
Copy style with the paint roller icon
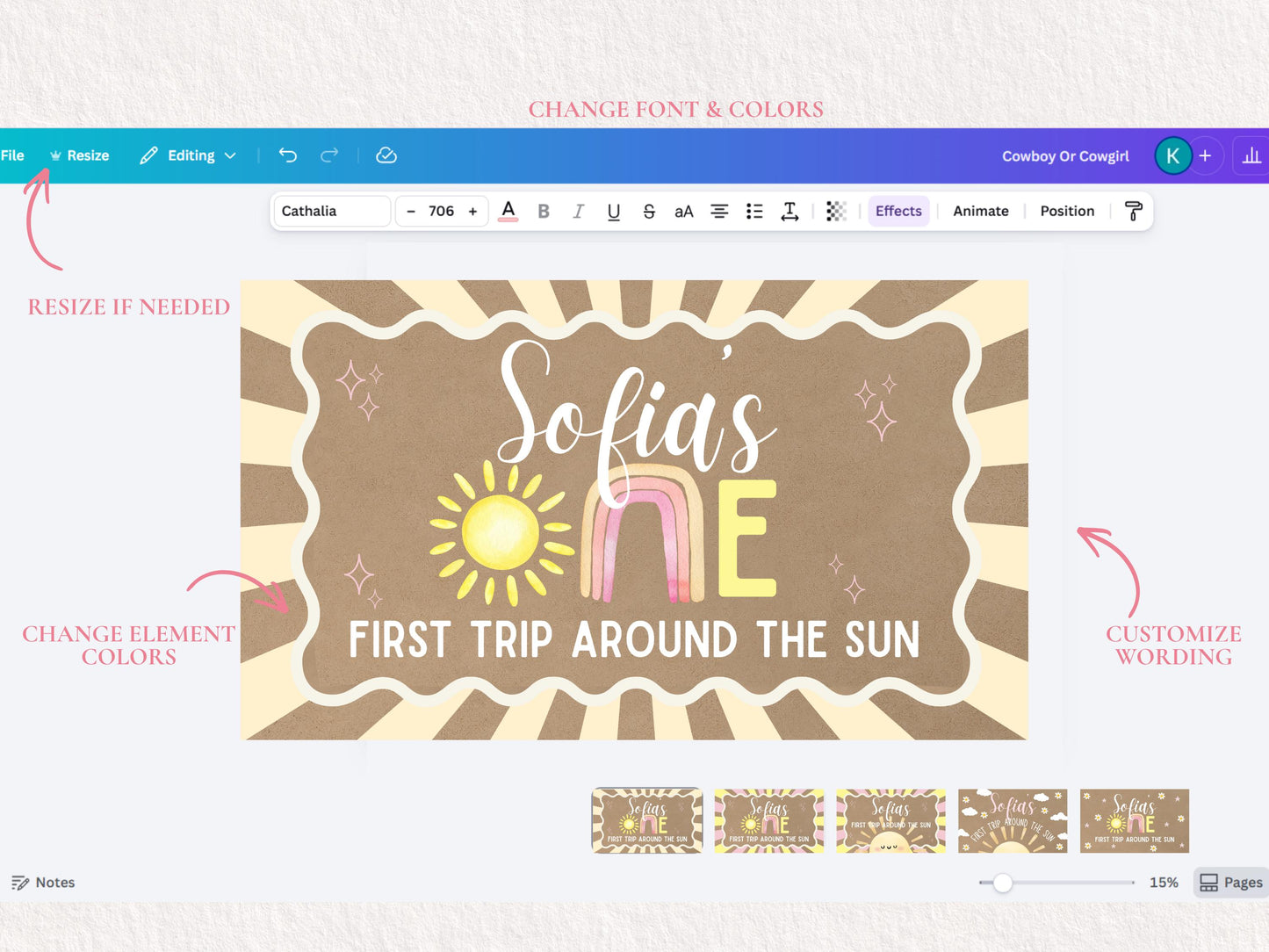(x=1134, y=212)
